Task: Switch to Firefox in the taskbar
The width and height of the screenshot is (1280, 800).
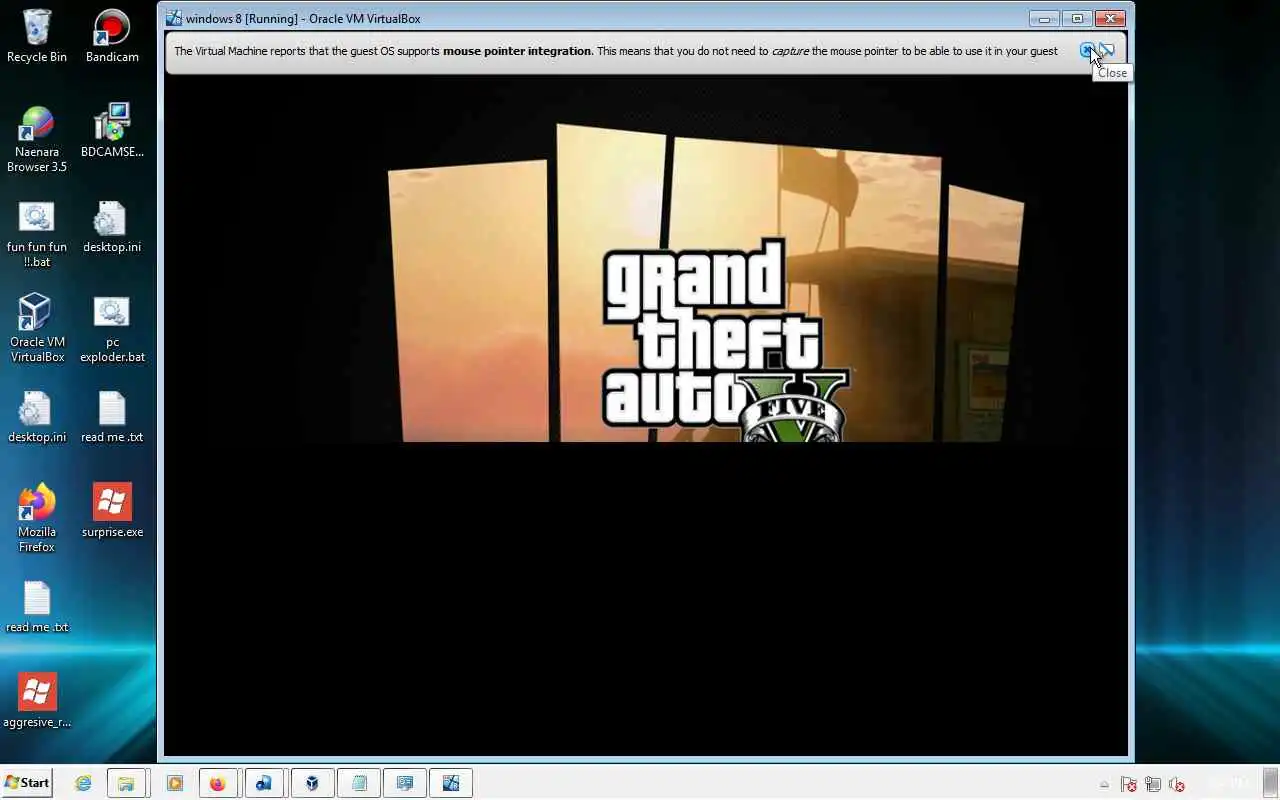Action: pyautogui.click(x=217, y=783)
